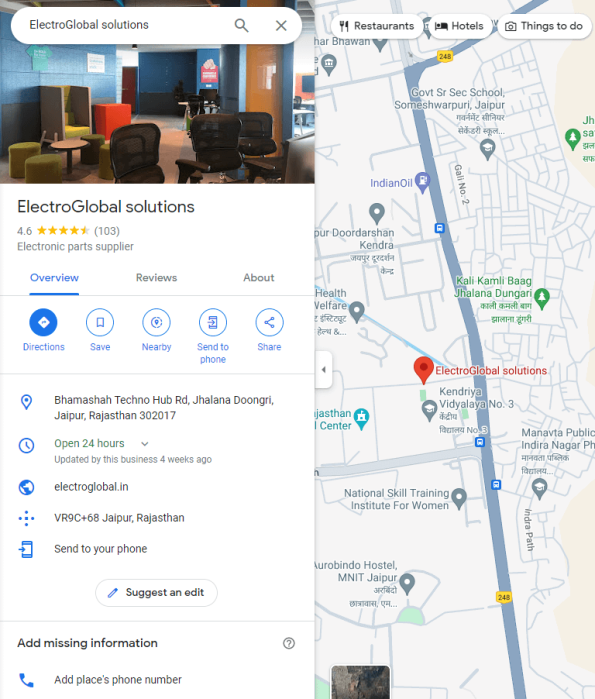Search Nearby places icon
This screenshot has height=699, width=595.
coord(156,322)
